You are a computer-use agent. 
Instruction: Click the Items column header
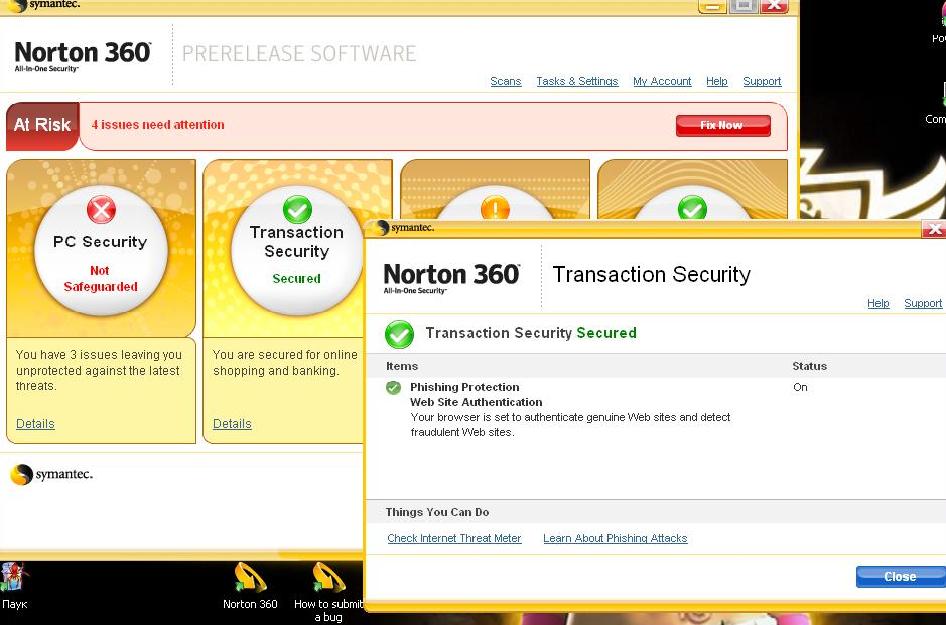402,366
